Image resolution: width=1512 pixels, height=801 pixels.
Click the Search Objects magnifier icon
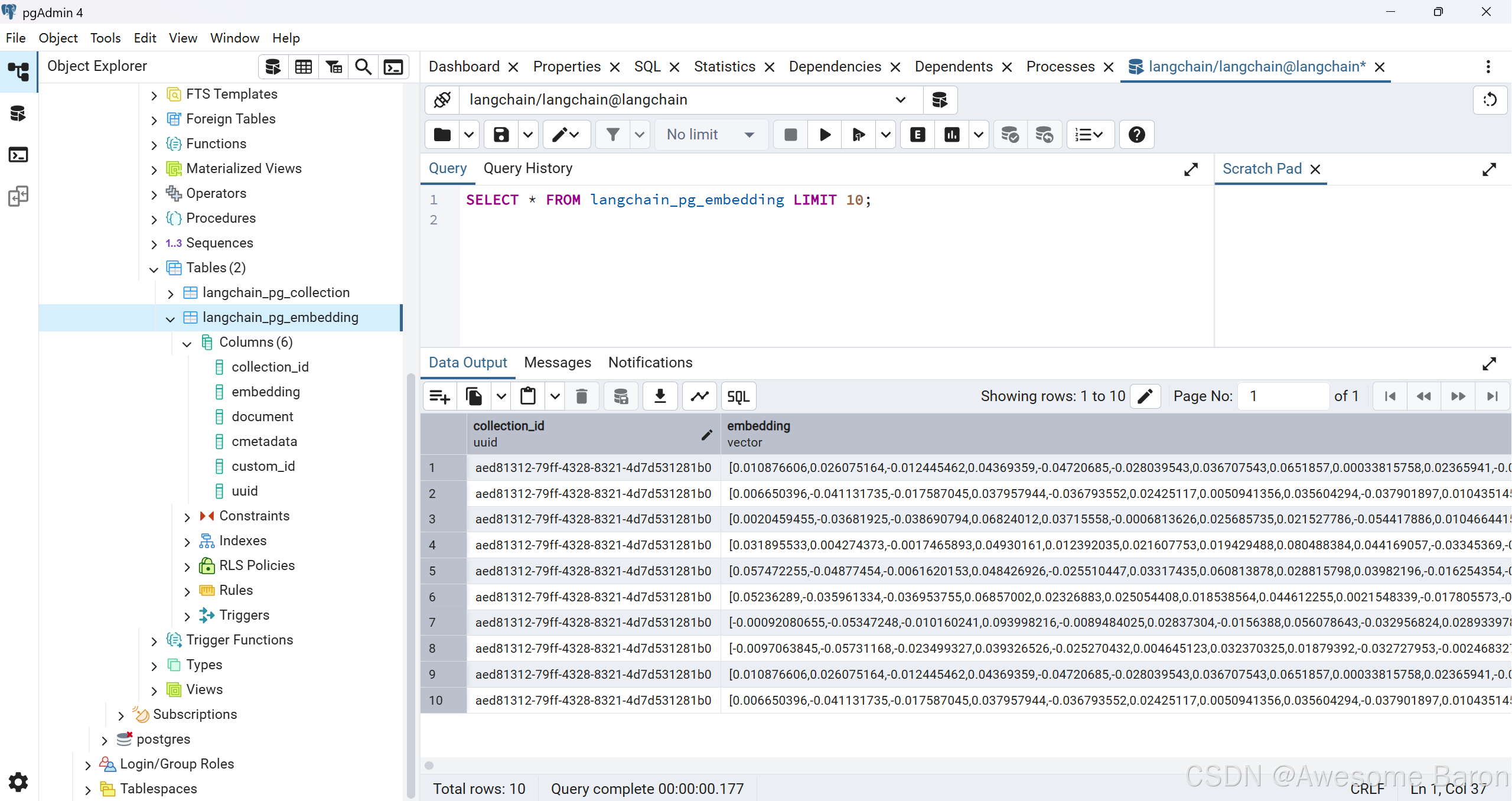(363, 67)
